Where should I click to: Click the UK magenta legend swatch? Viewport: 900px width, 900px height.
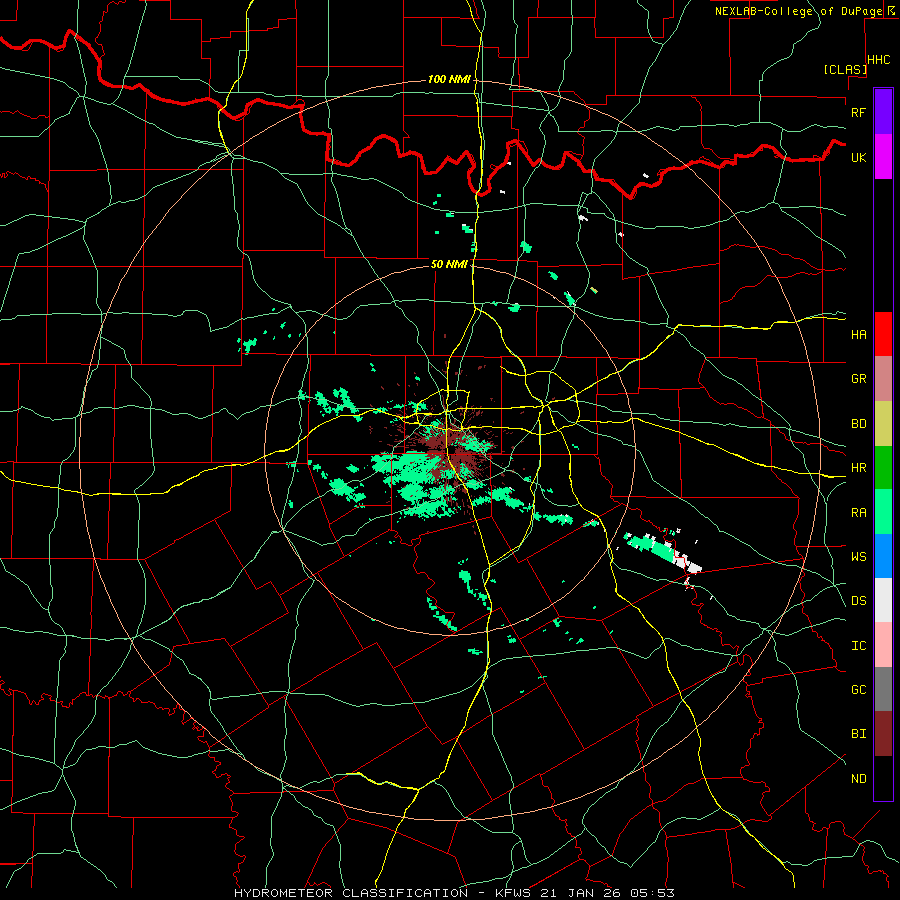point(883,157)
